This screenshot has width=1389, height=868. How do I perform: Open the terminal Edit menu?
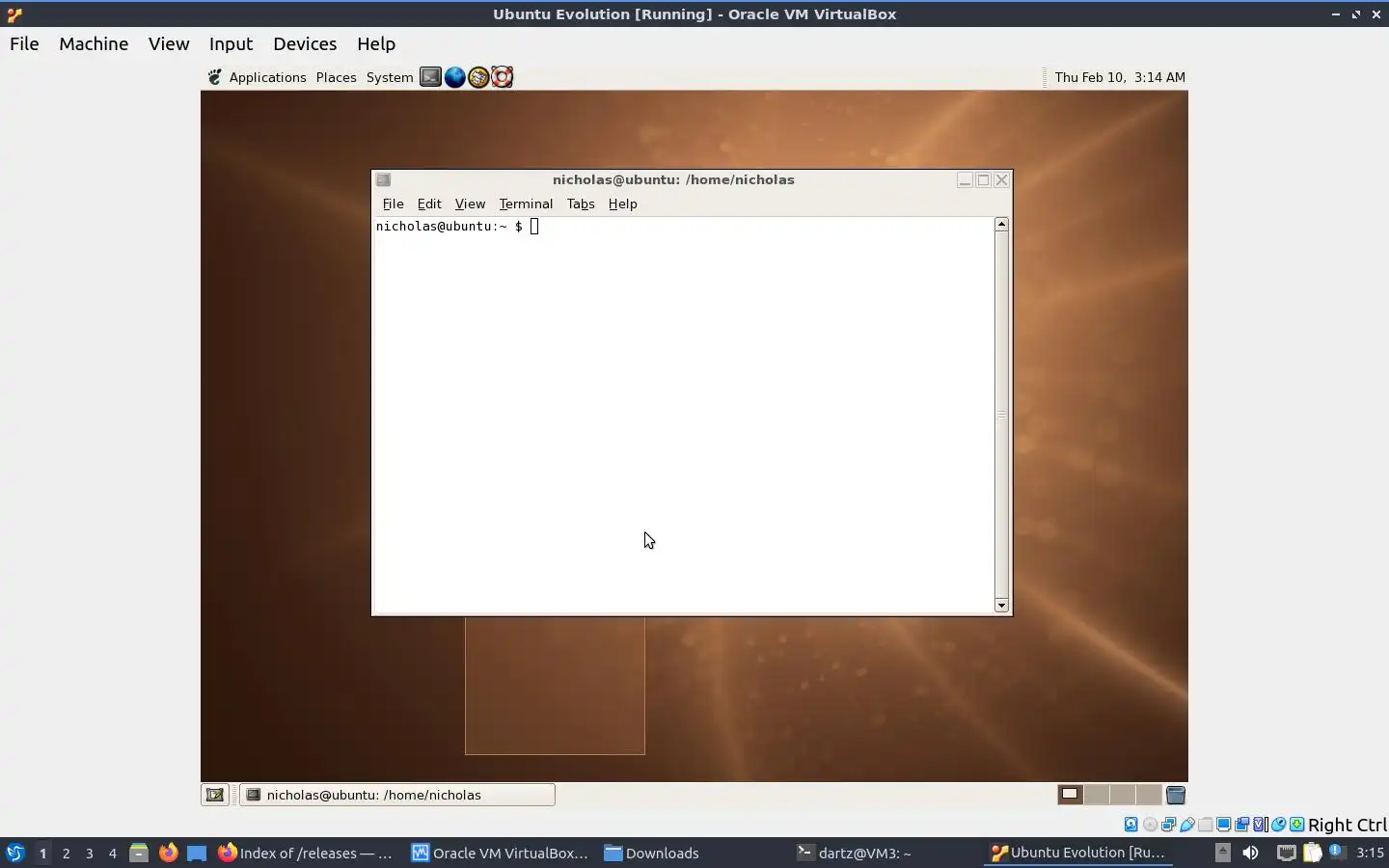click(x=429, y=203)
